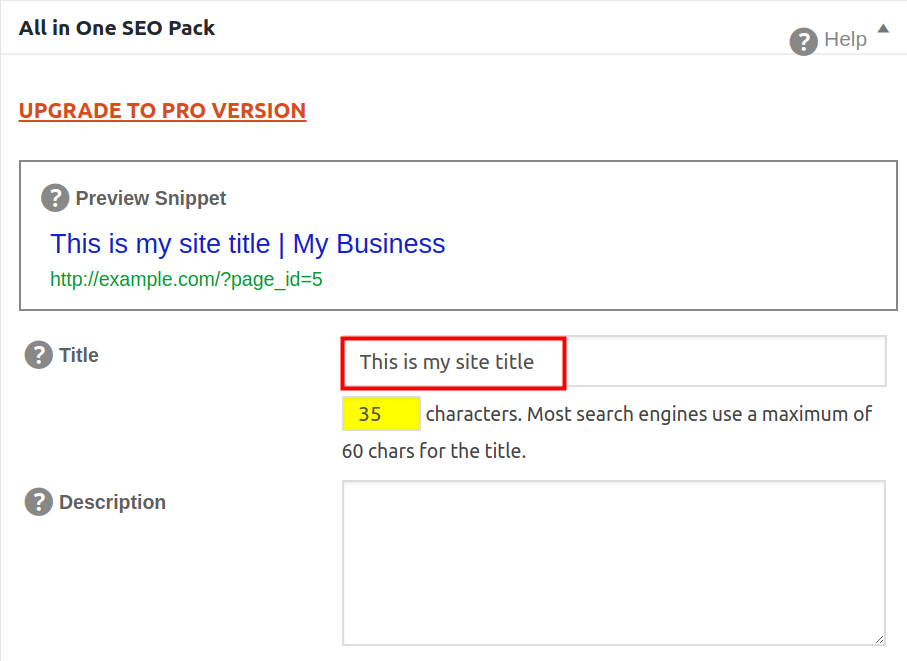Screen dimensions: 907x661
Task: Collapse the All in One SEO Pack panel
Action: tap(883, 29)
